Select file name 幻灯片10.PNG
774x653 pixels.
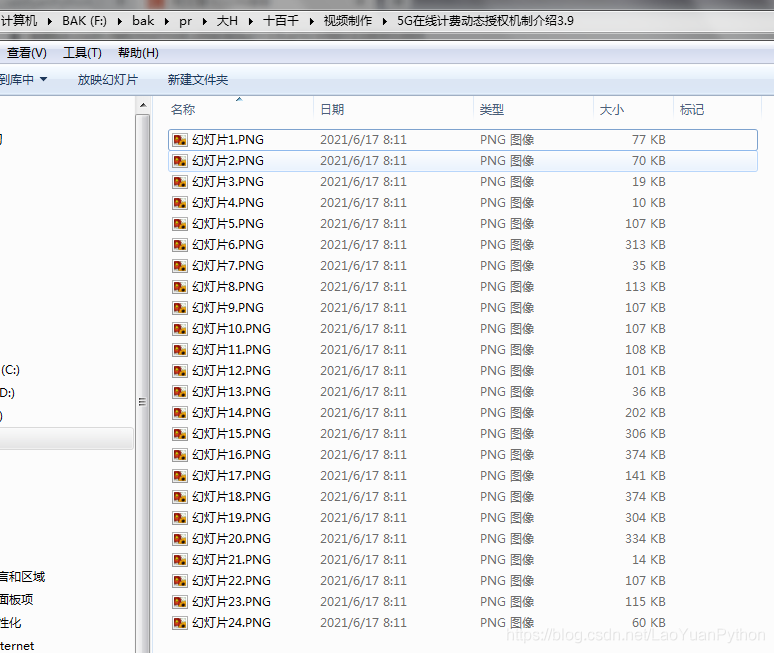point(232,329)
